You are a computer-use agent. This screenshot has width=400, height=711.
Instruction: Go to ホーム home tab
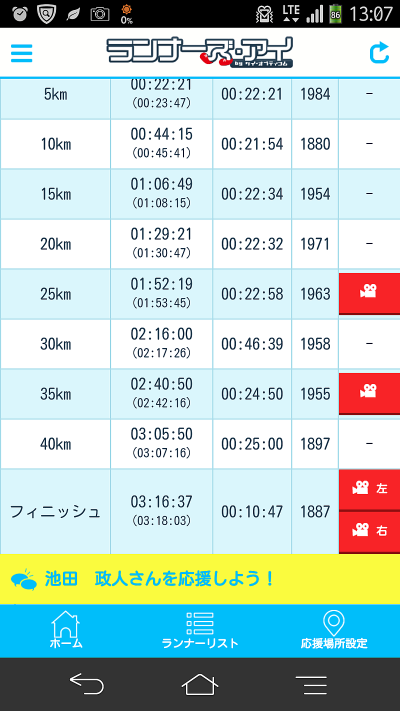66,630
